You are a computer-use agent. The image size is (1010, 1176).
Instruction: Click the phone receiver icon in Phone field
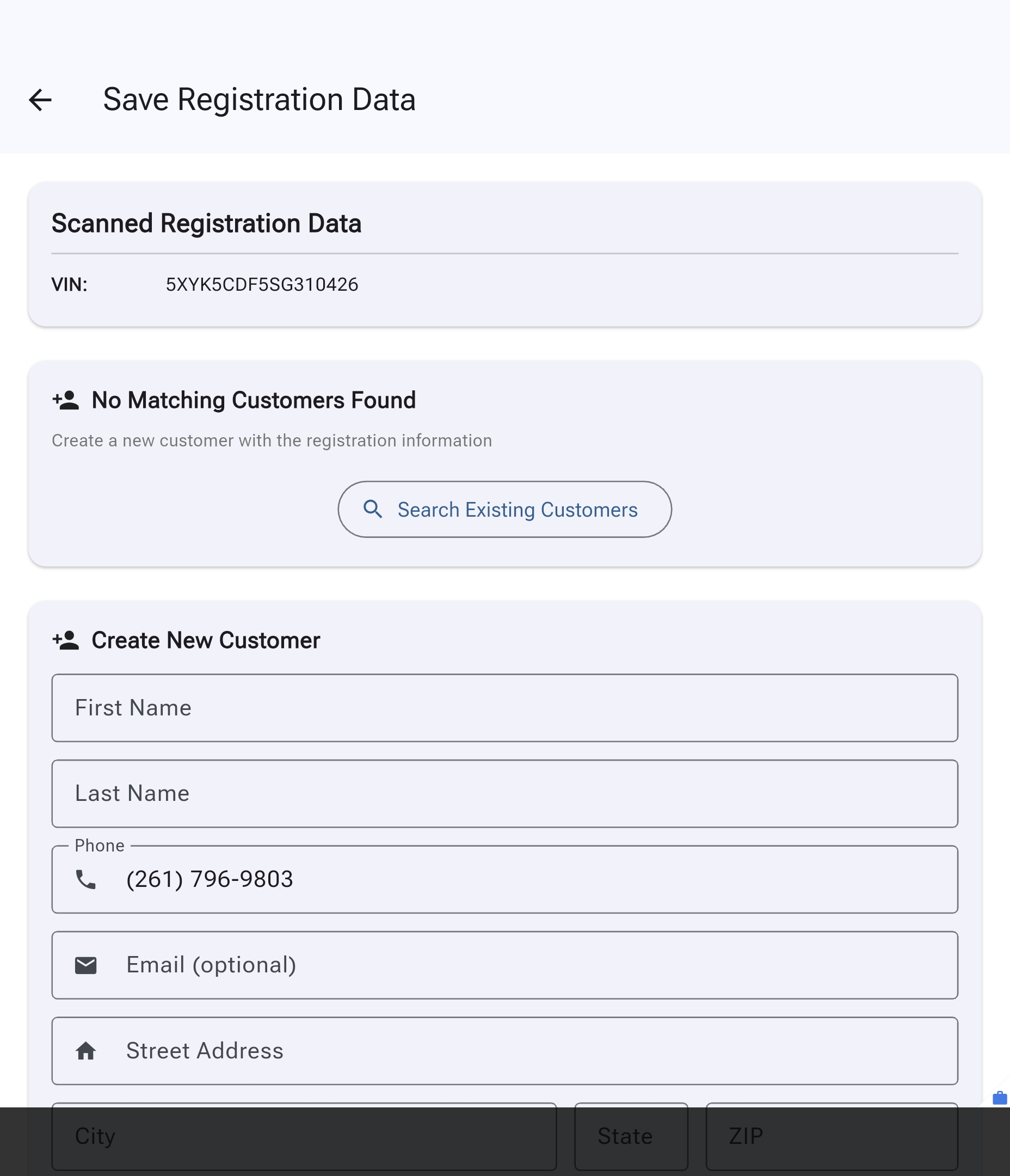[85, 879]
